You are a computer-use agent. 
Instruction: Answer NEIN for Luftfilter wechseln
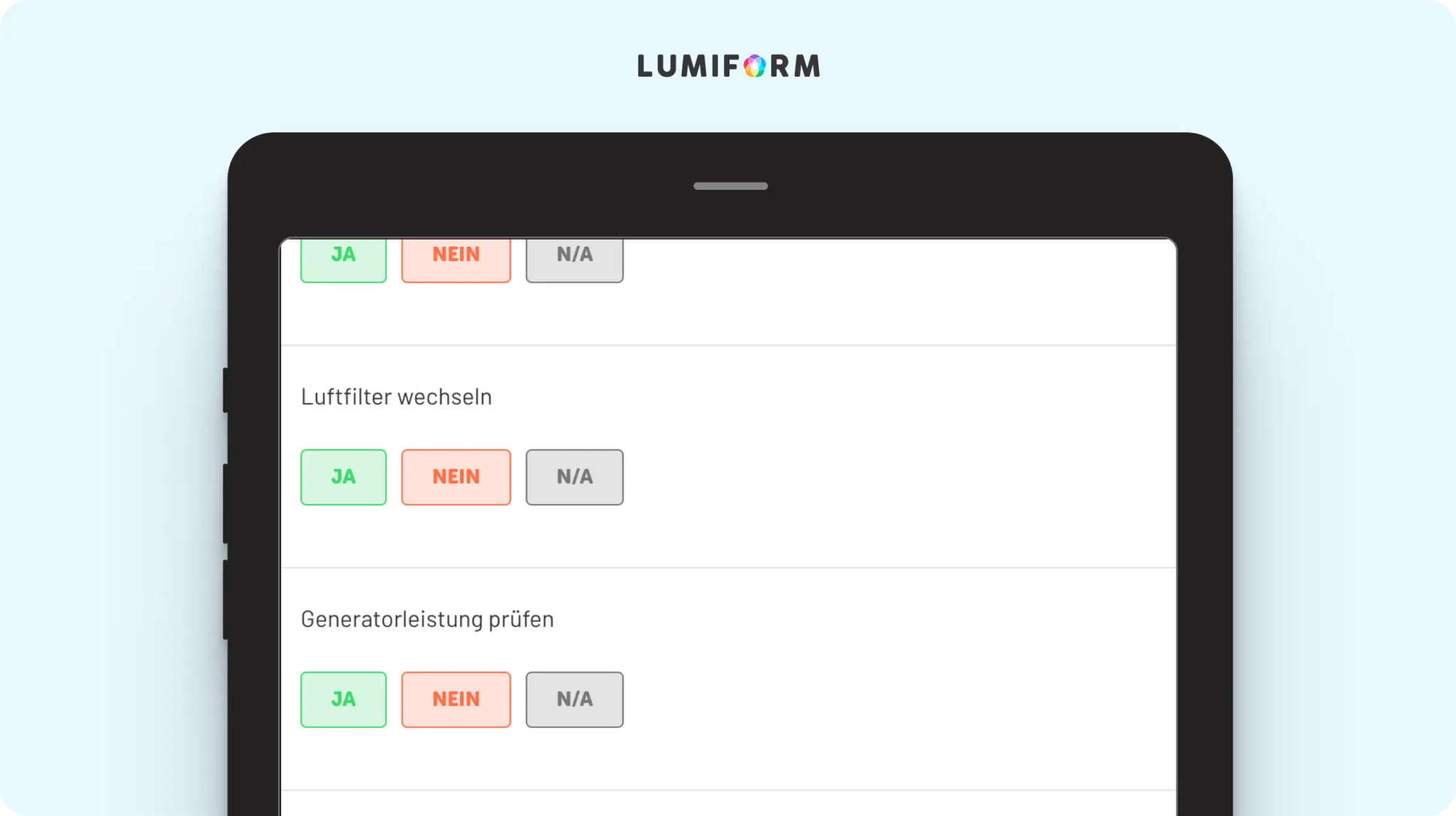pos(456,477)
